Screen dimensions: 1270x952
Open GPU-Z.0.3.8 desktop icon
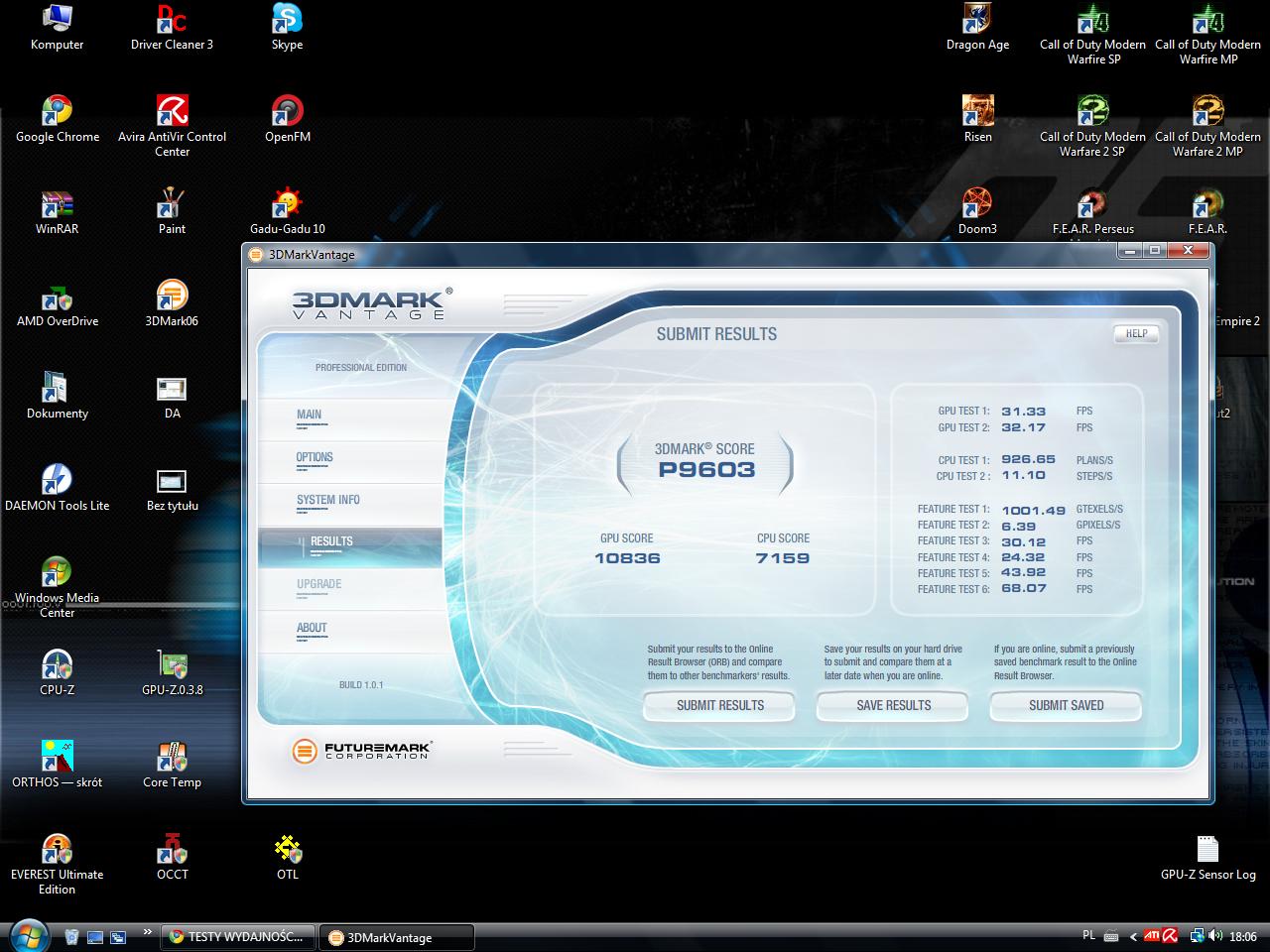point(172,673)
